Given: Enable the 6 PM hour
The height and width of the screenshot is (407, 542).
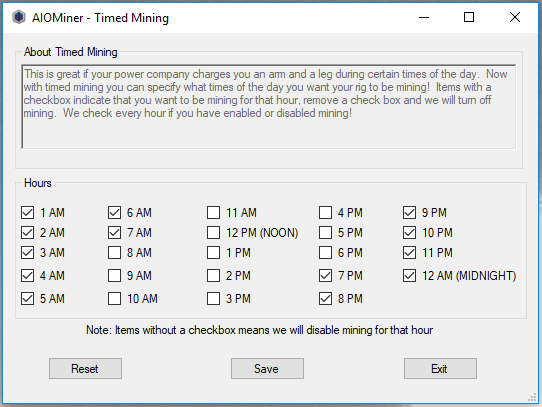Looking at the screenshot, I should click(x=325, y=253).
